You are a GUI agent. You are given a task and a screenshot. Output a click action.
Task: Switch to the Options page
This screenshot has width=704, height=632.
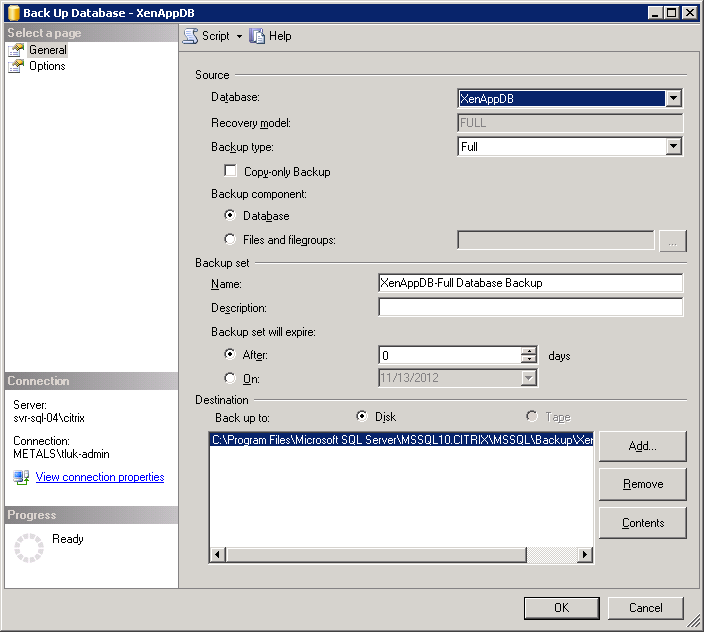point(47,66)
